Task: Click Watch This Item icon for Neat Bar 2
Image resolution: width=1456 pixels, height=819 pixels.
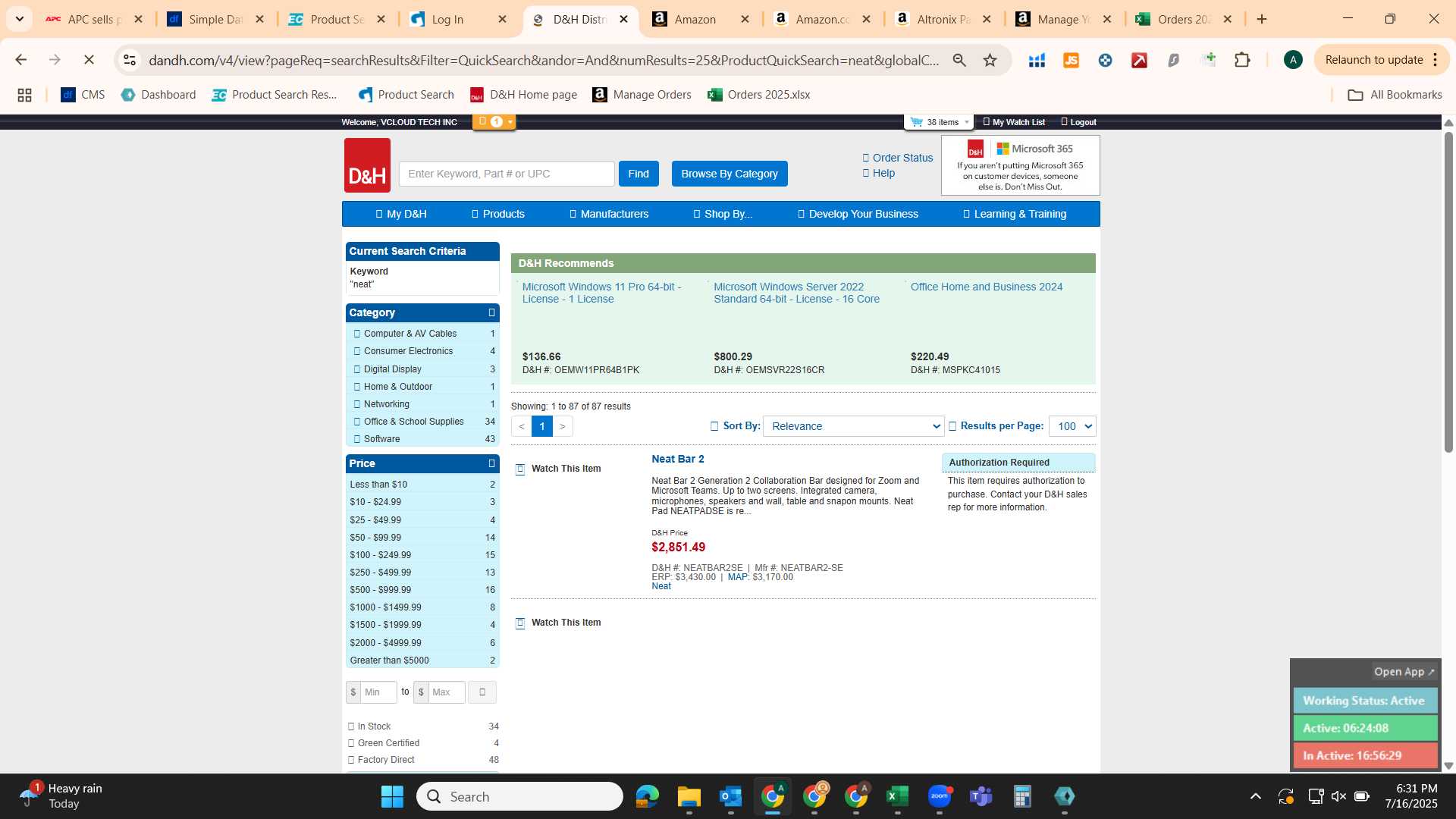Action: point(520,469)
